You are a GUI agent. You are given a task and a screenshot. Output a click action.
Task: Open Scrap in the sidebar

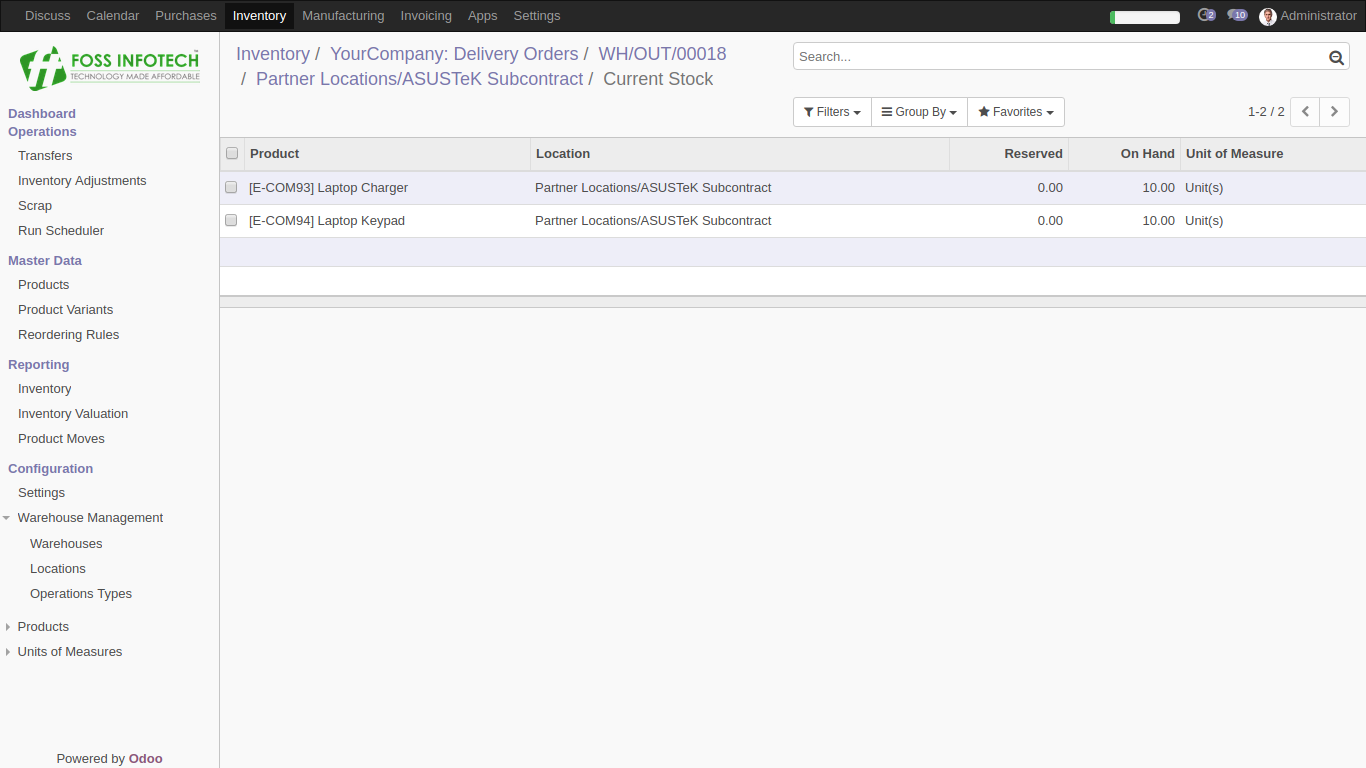click(35, 206)
